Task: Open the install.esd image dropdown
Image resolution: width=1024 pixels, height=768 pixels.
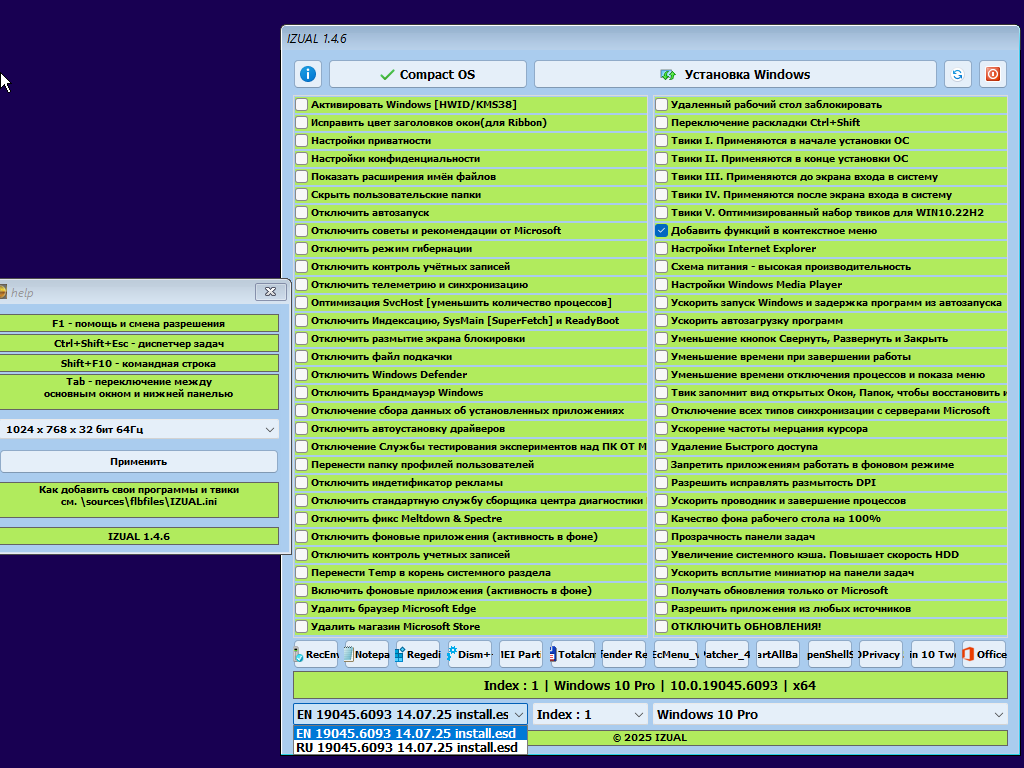Action: tap(410, 714)
